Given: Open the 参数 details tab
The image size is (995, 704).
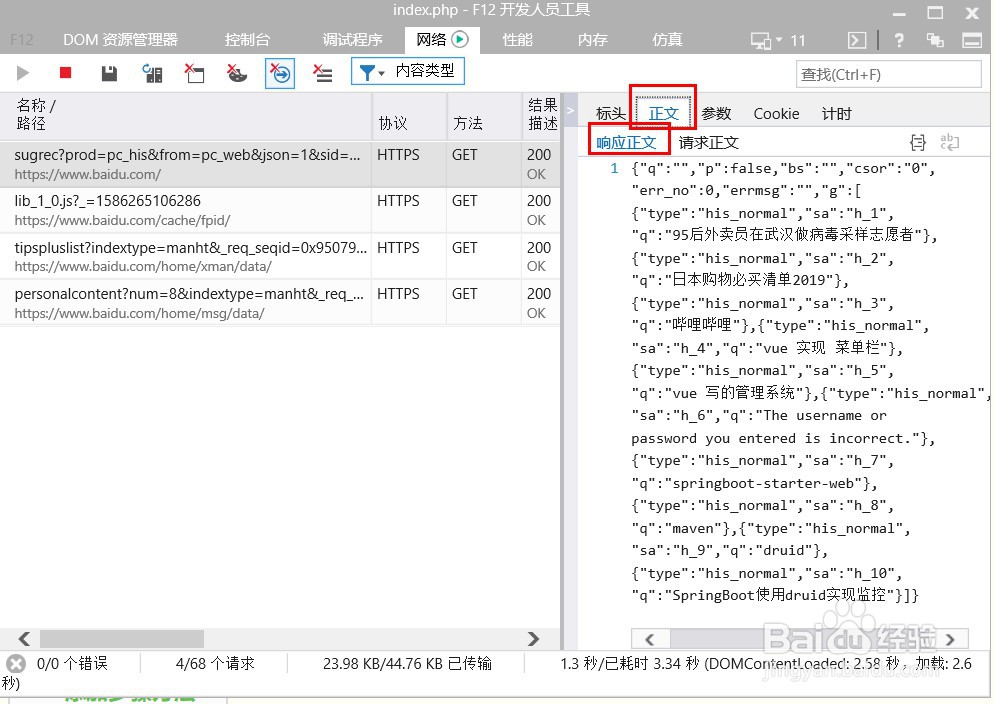Looking at the screenshot, I should [716, 114].
